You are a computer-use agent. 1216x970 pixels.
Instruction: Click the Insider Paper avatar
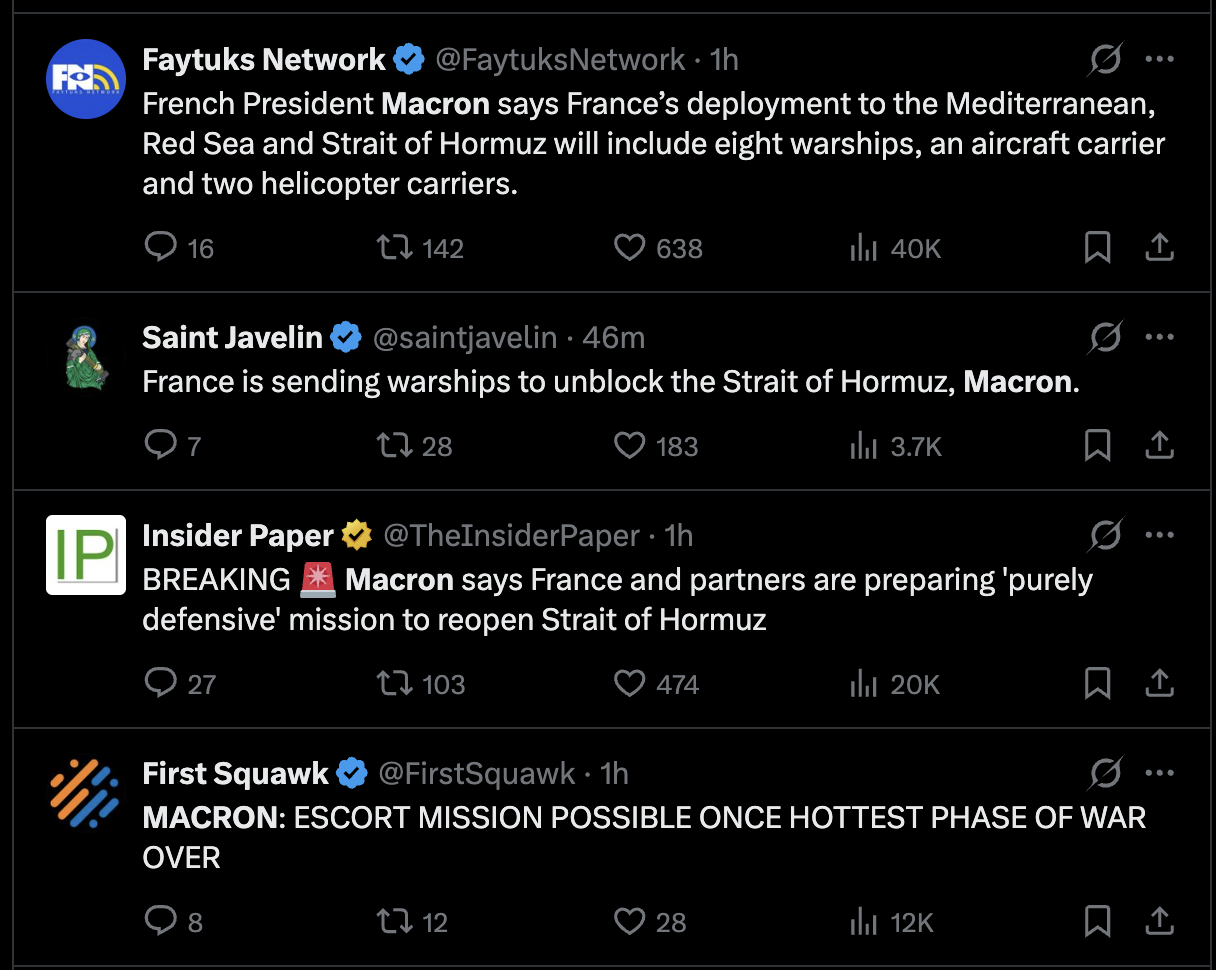click(86, 555)
